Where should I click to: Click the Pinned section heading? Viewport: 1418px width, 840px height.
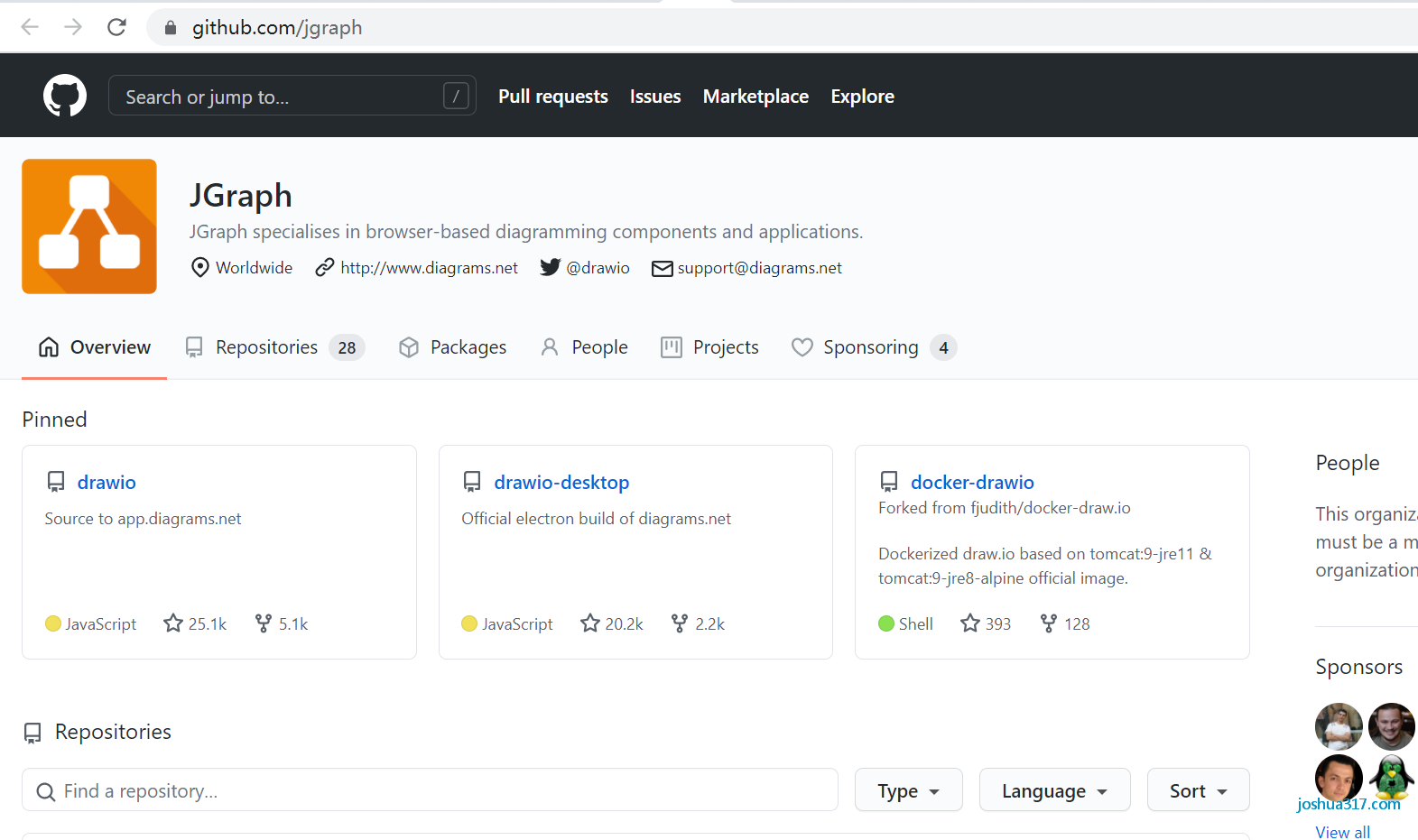point(55,420)
